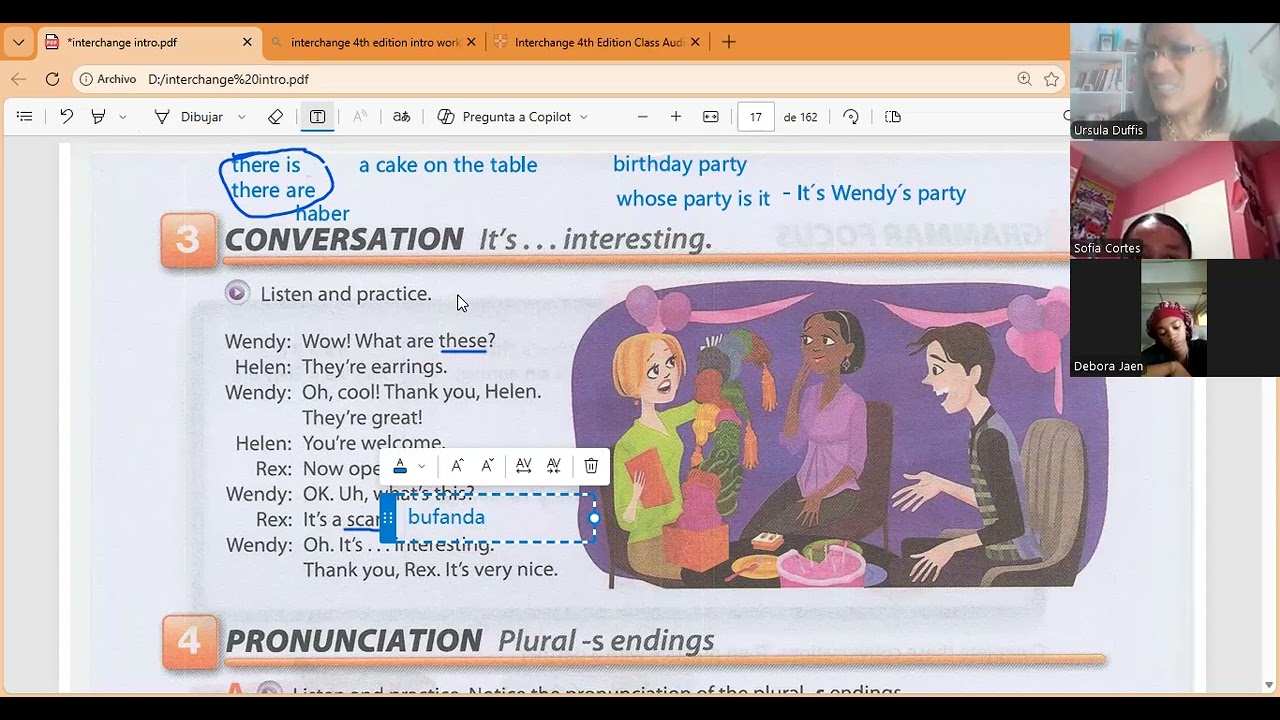Click the page number field showing 17
Screen dimensions: 1280x720
[756, 117]
